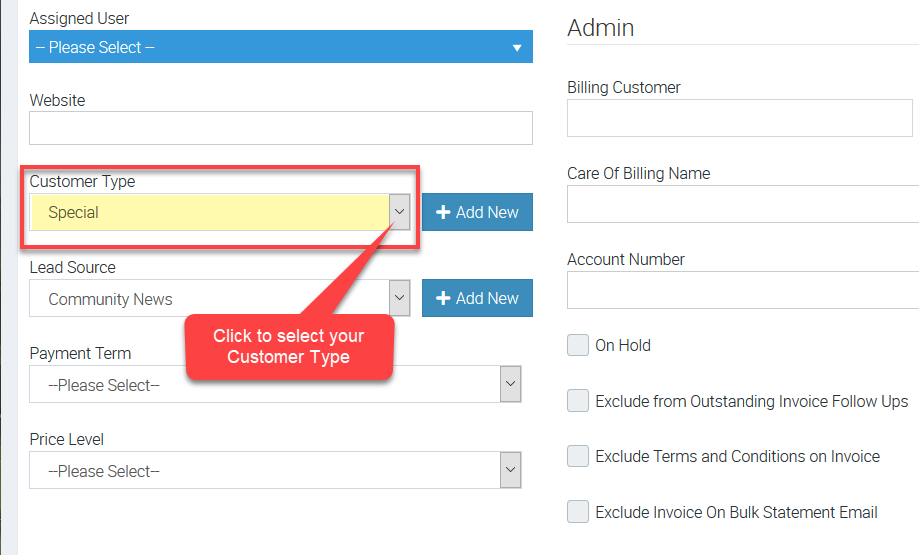
Task: Open the Assigned User dropdown
Action: (280, 47)
